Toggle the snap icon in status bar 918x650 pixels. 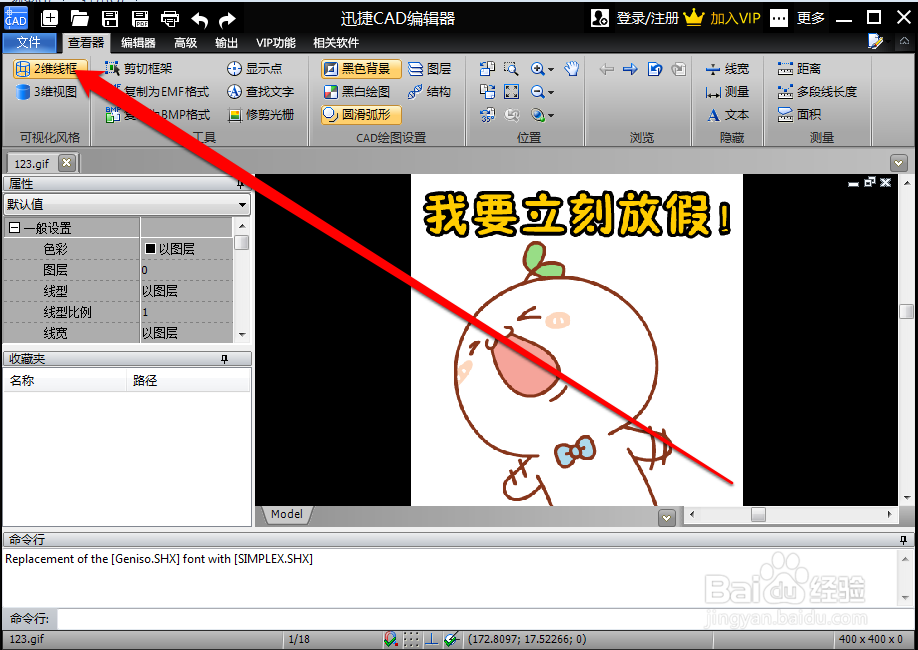pos(391,639)
